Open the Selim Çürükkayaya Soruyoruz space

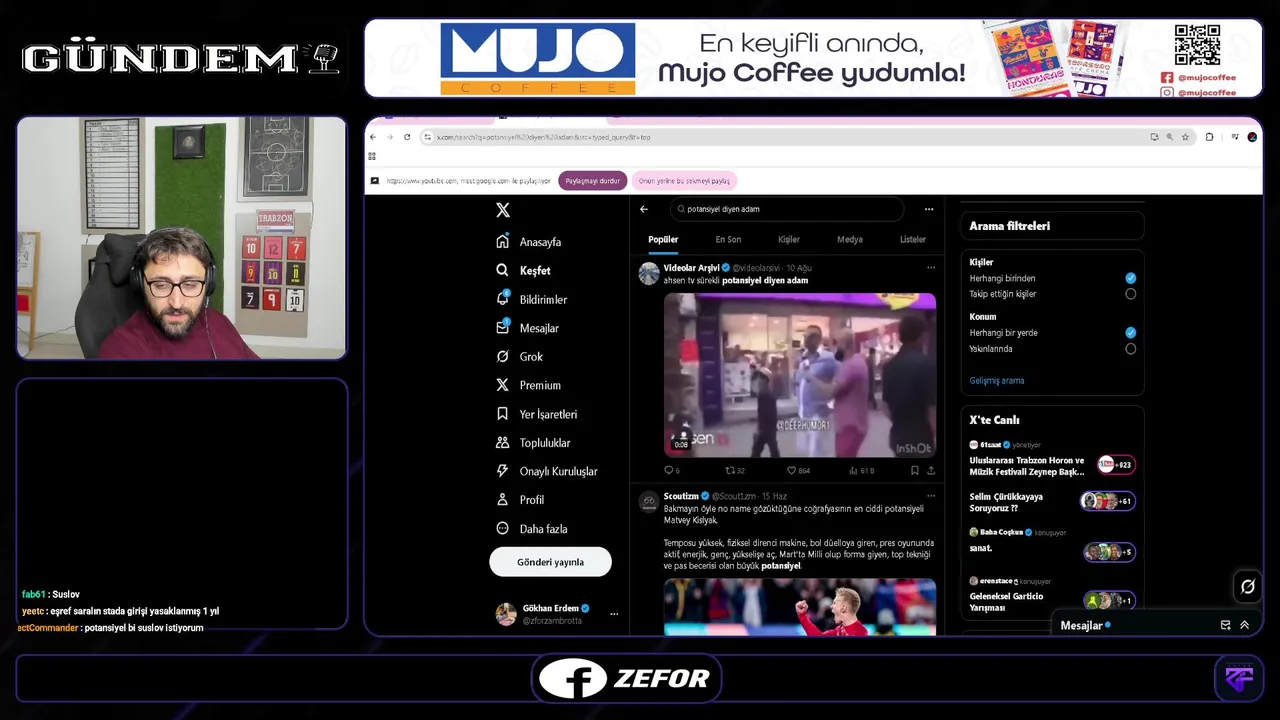pyautogui.click(x=1052, y=501)
